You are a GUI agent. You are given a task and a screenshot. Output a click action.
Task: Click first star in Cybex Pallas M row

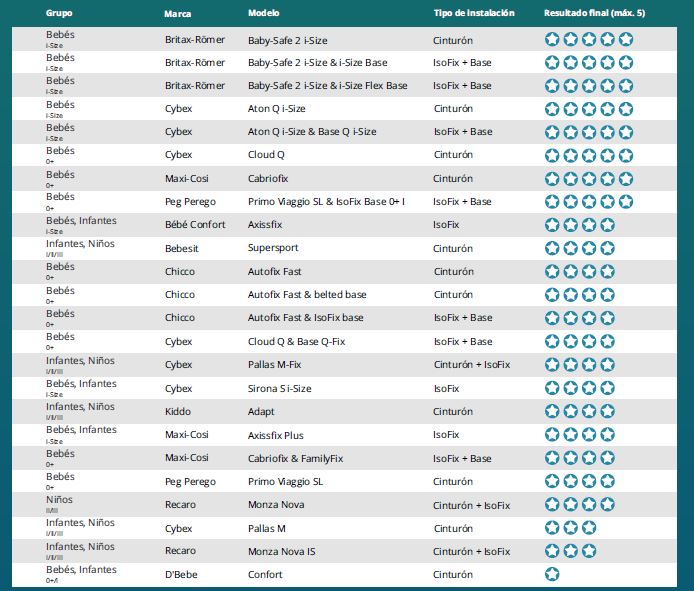[552, 528]
